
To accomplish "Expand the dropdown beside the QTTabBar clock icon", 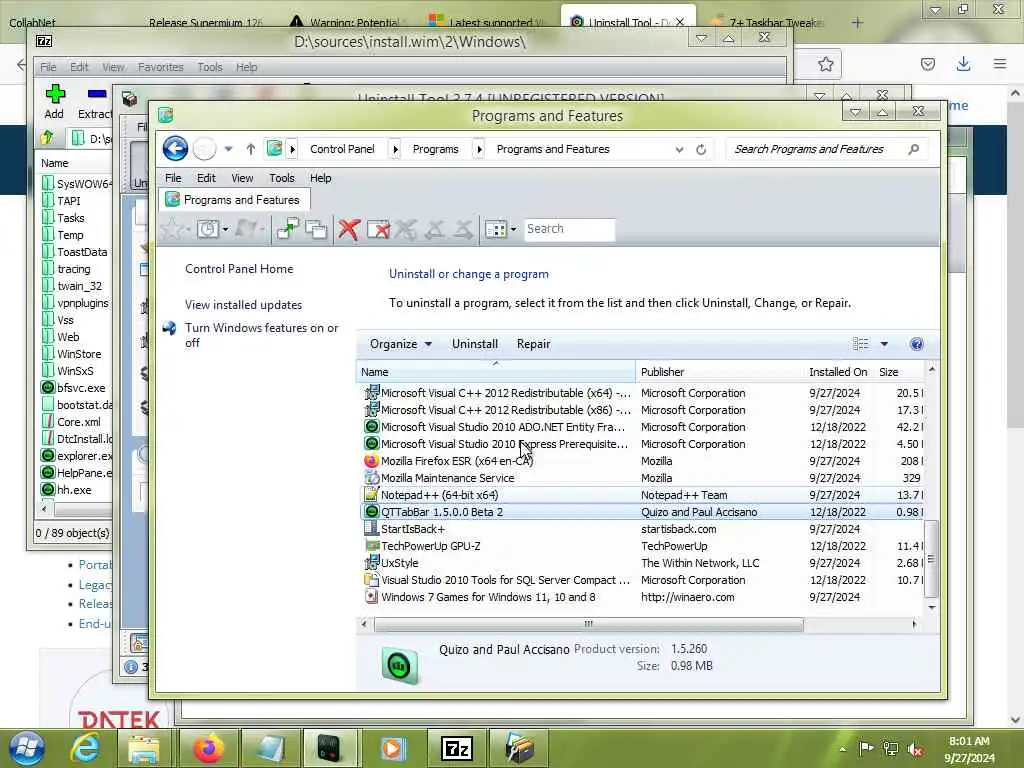I will coord(225,229).
